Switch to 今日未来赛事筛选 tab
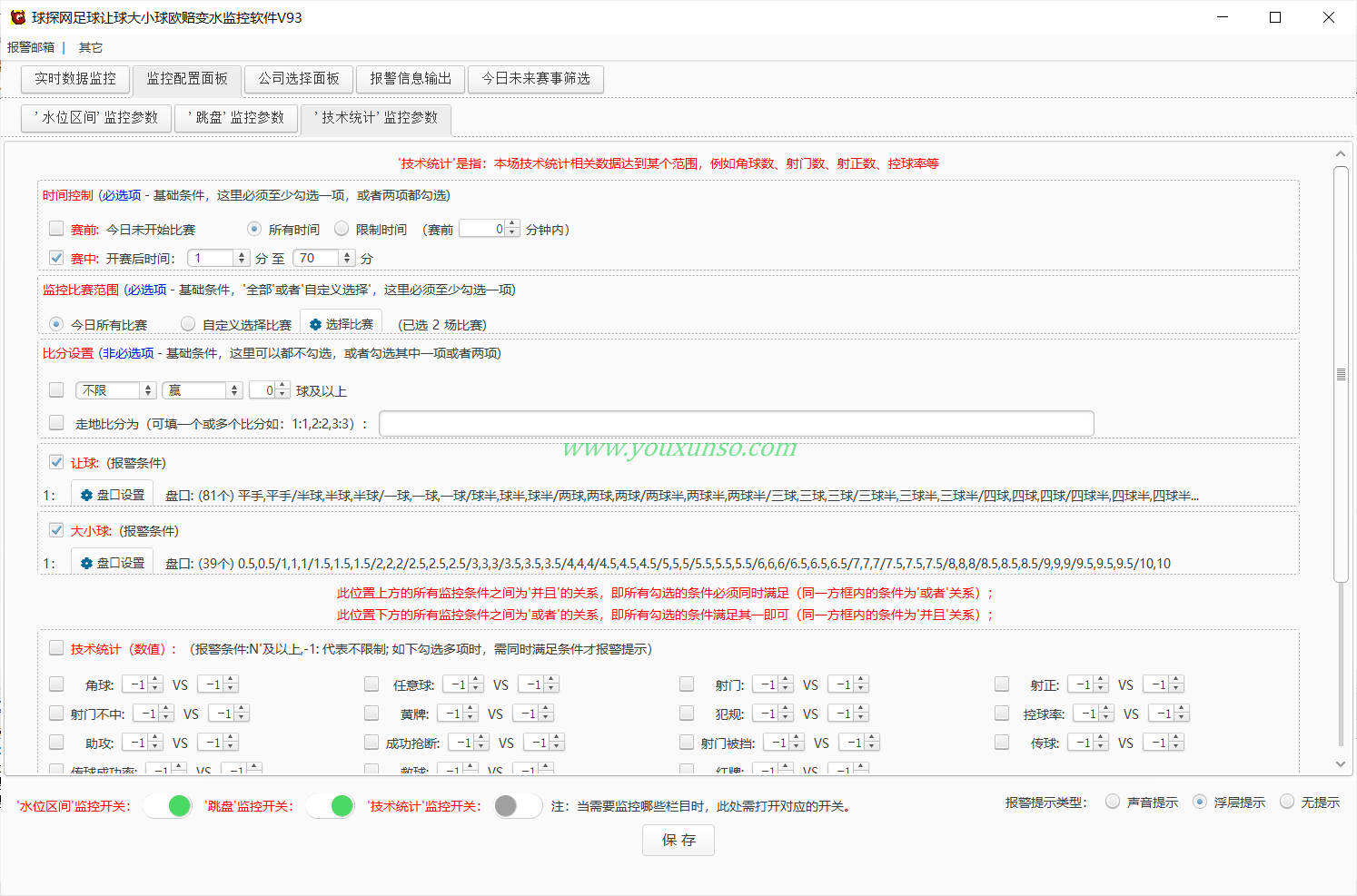This screenshot has width=1357, height=896. coord(536,79)
